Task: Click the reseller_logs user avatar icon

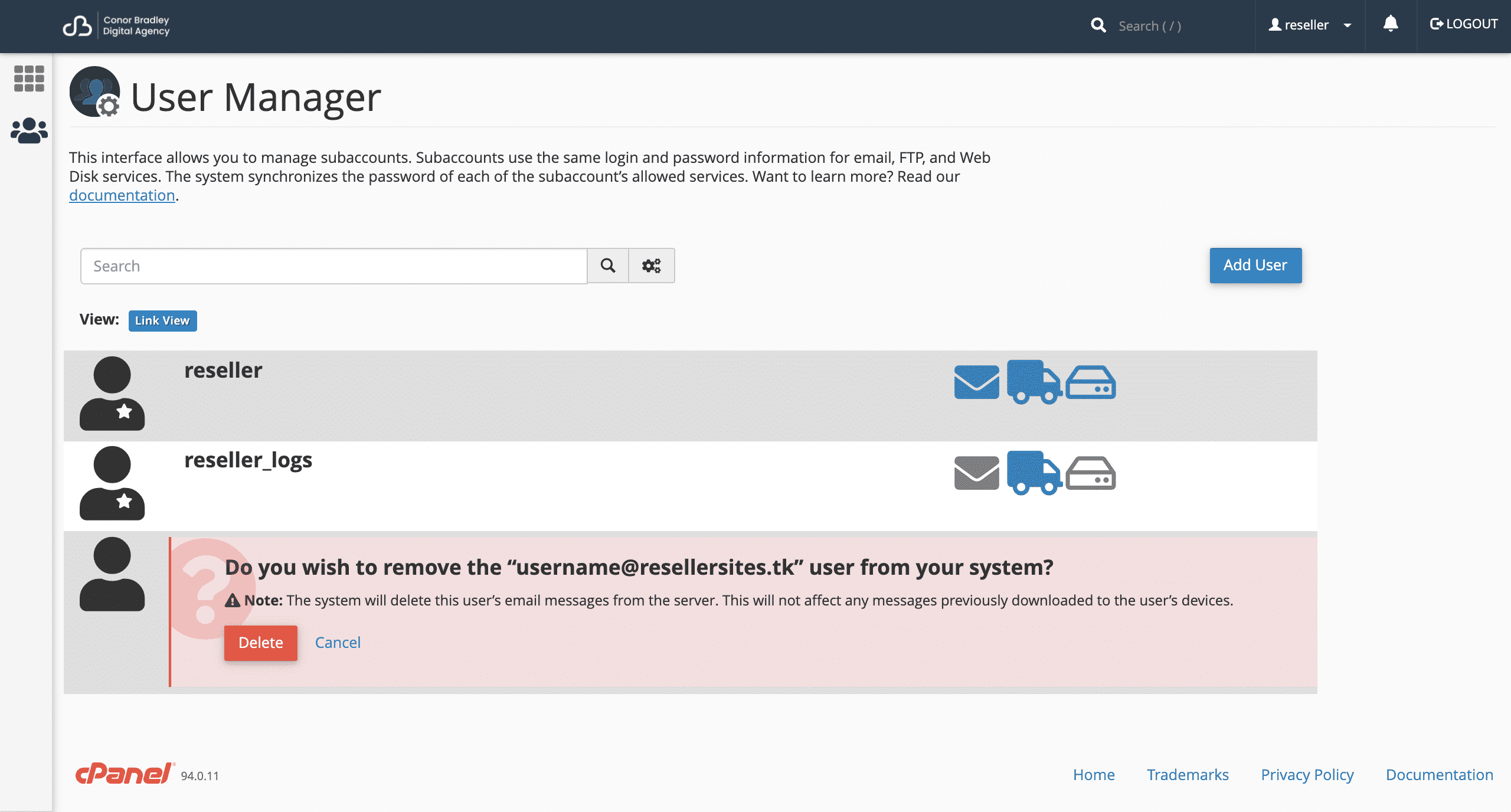Action: pyautogui.click(x=112, y=483)
